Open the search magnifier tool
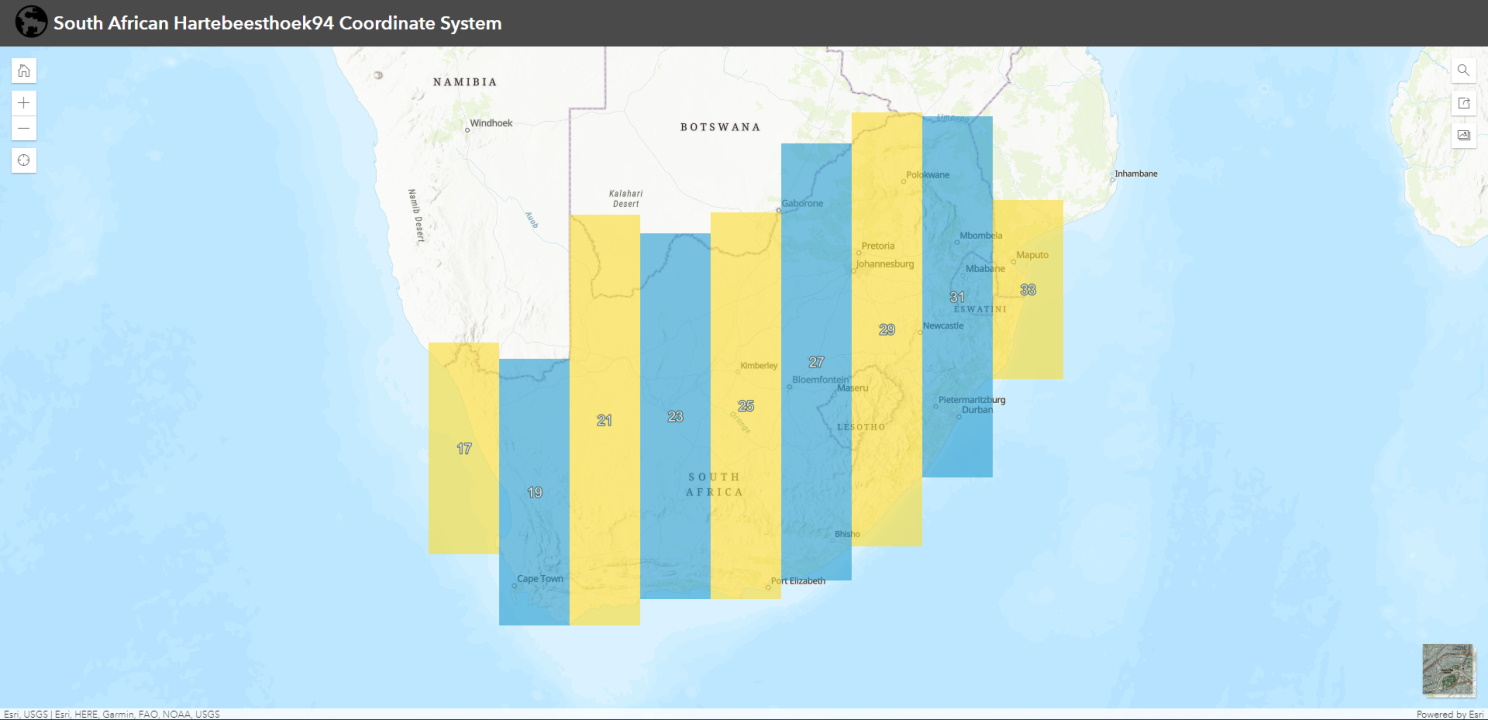 (1463, 71)
